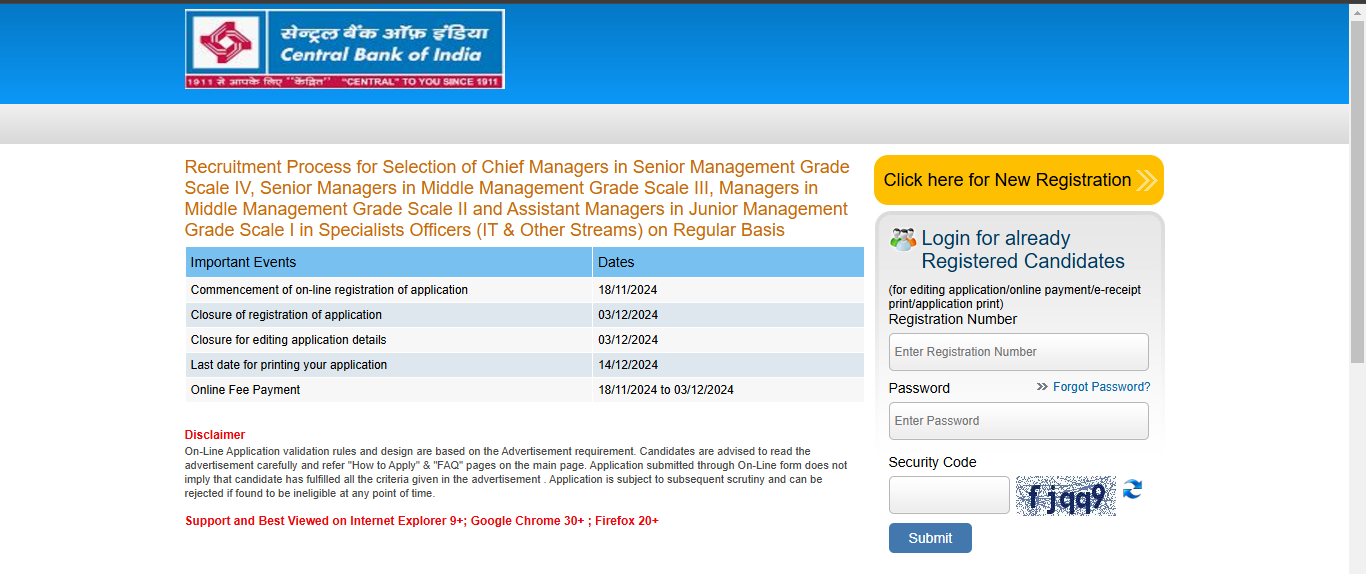Screen dimensions: 1366x574
Task: Select Commencement of on-line registration row text
Action: click(x=329, y=290)
